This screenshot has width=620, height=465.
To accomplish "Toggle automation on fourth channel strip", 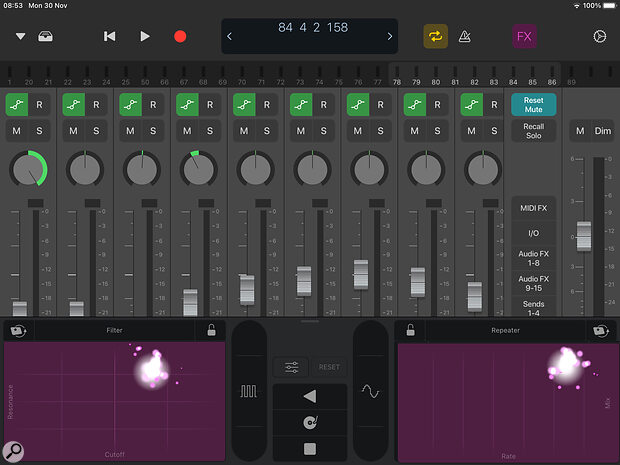I will pyautogui.click(x=187, y=105).
